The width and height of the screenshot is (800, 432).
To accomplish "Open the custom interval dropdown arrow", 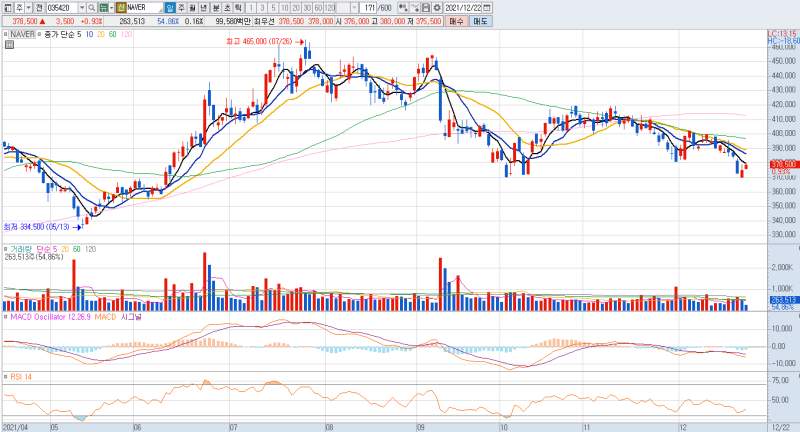I will [355, 8].
